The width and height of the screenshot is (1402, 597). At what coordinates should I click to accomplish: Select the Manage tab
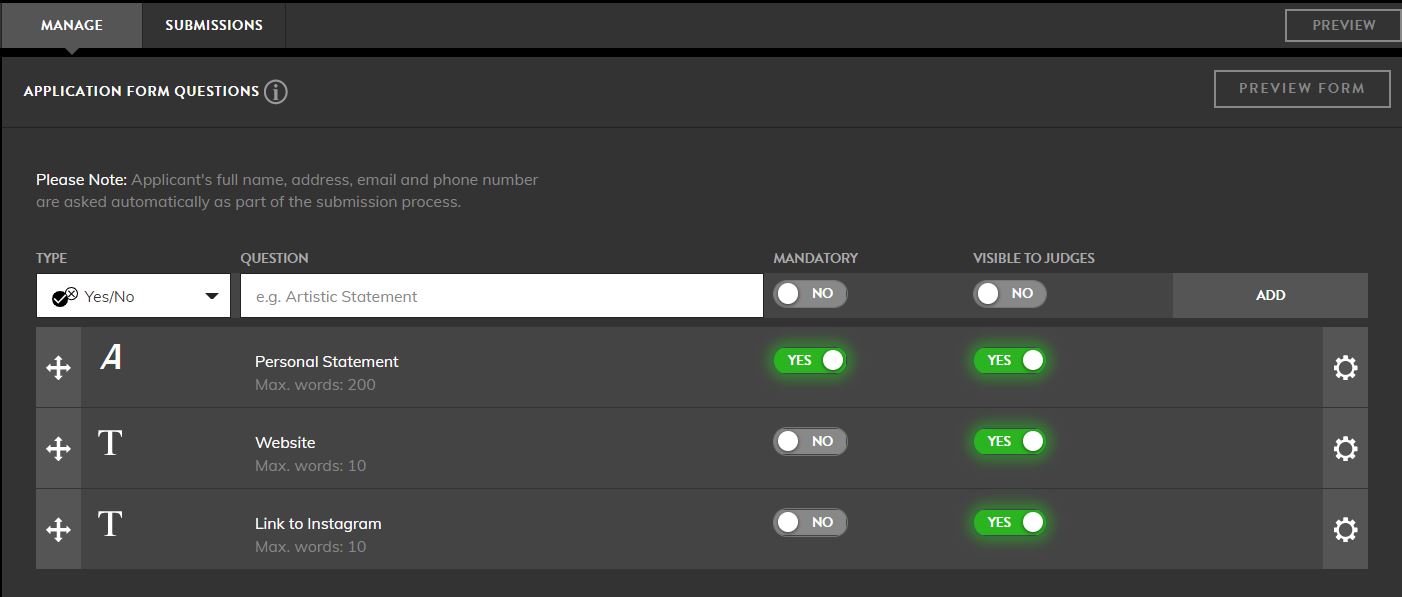pyautogui.click(x=71, y=25)
